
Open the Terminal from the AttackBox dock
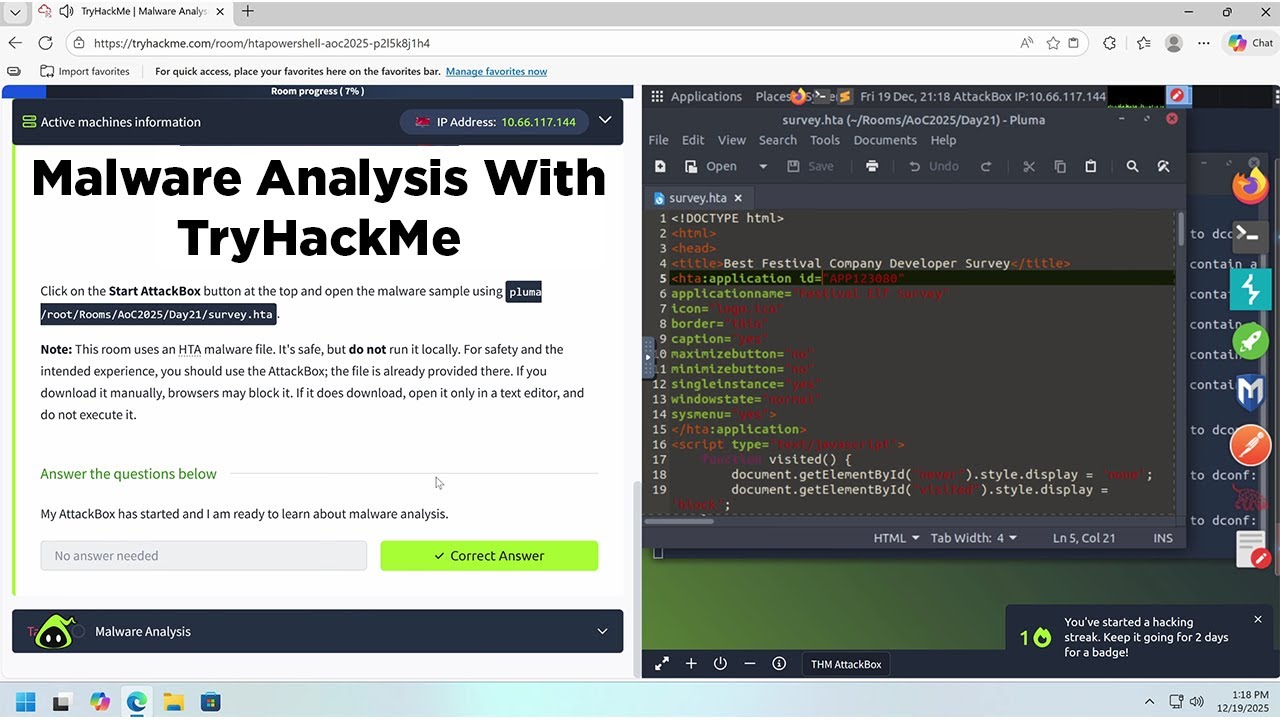tap(1250, 234)
